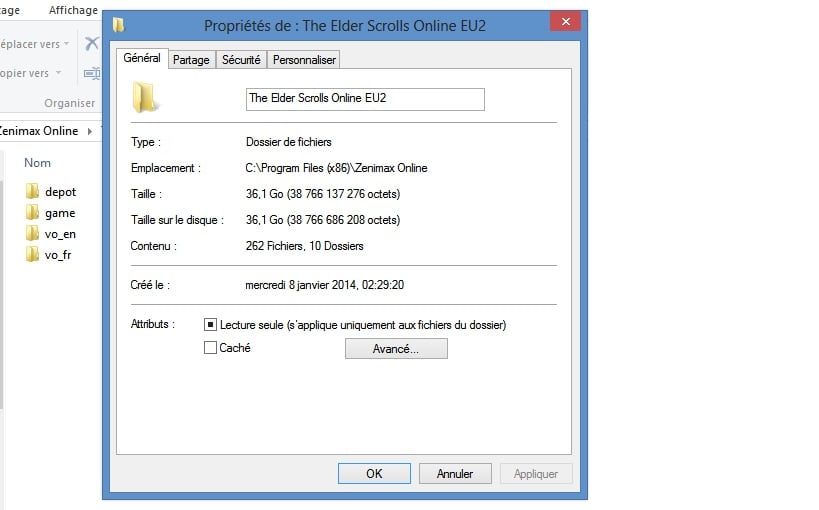The image size is (819, 510).
Task: Click the large folder icon beside the name field
Action: (145, 97)
